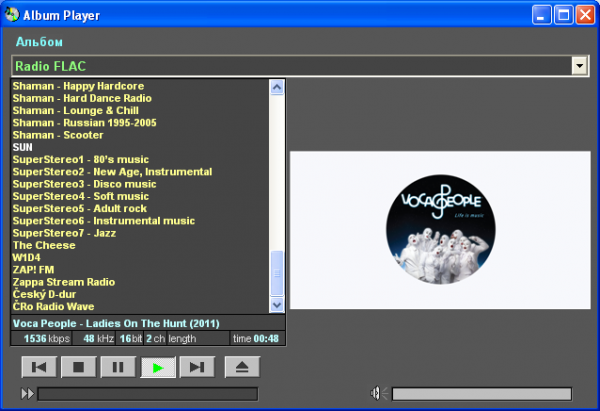Open the Radio FLAC album dropdown

pos(578,66)
